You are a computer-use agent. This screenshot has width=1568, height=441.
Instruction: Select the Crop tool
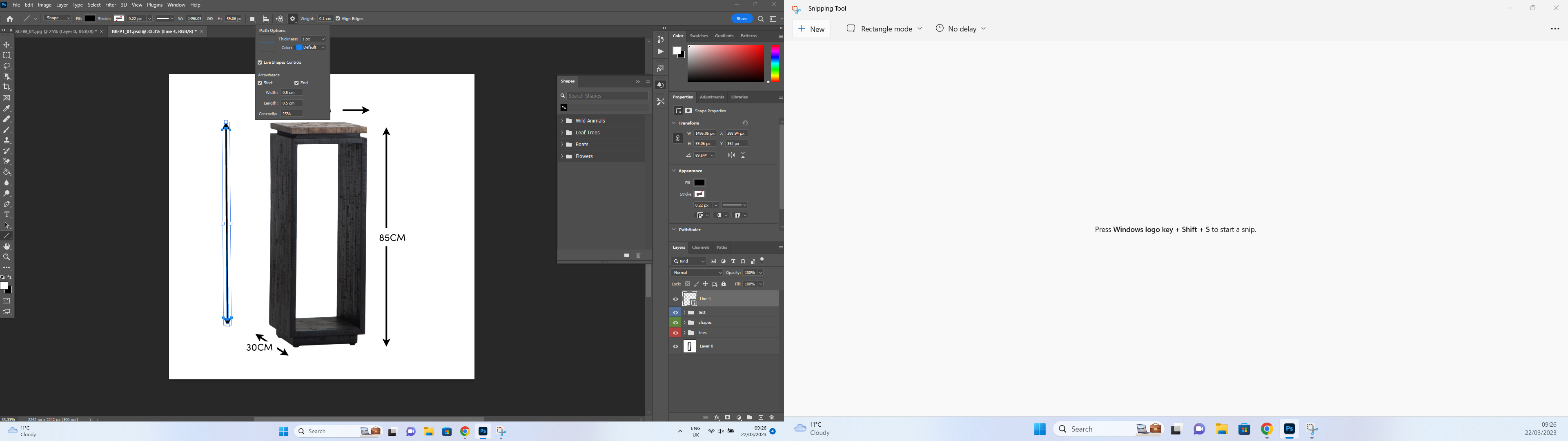point(7,87)
